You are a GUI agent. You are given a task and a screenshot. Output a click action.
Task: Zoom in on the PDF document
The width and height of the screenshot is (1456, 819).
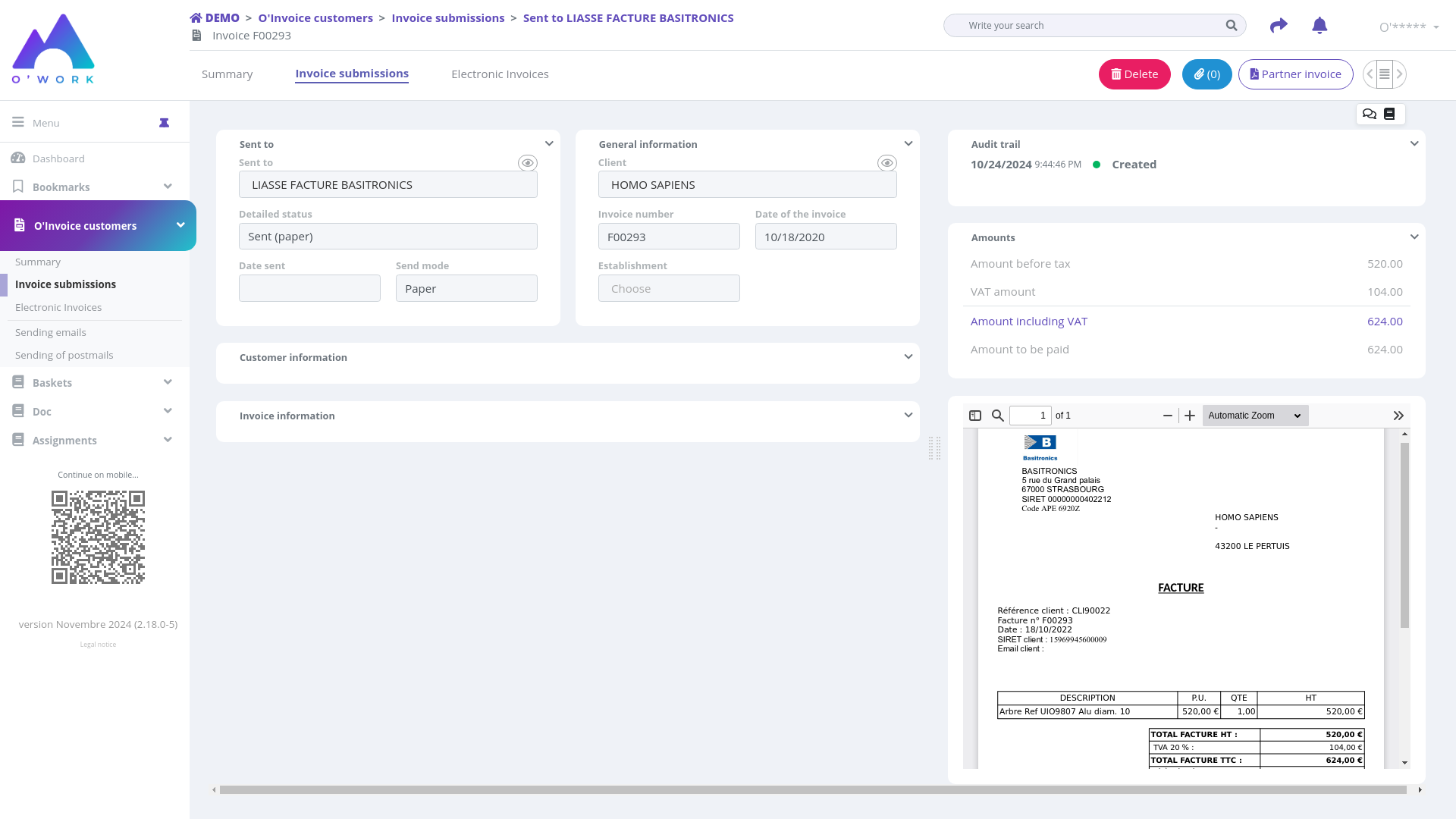[1190, 416]
